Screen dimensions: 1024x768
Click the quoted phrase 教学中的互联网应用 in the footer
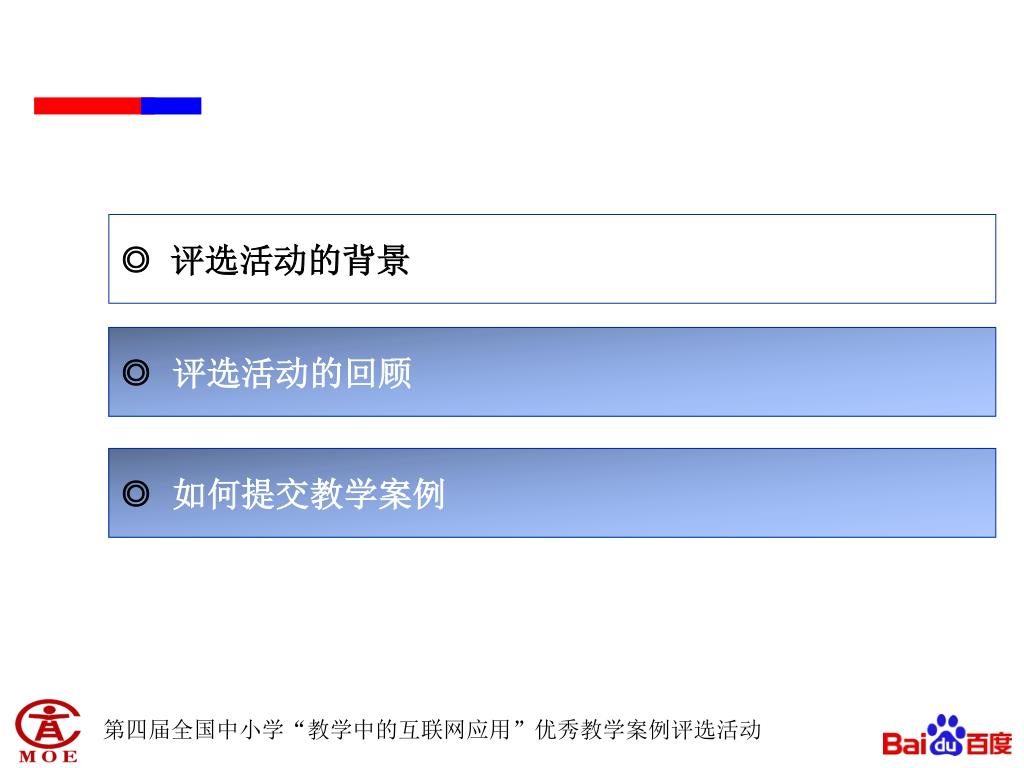(x=409, y=729)
